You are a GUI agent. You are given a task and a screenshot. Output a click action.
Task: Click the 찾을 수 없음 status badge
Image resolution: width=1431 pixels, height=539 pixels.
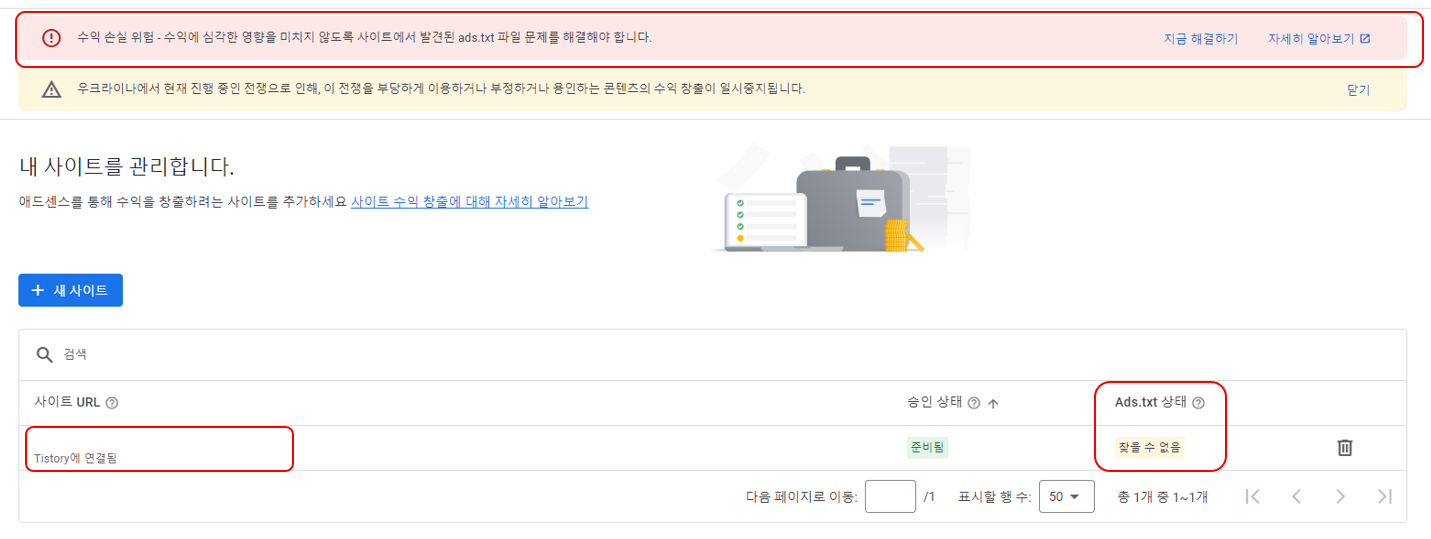[x=1150, y=447]
